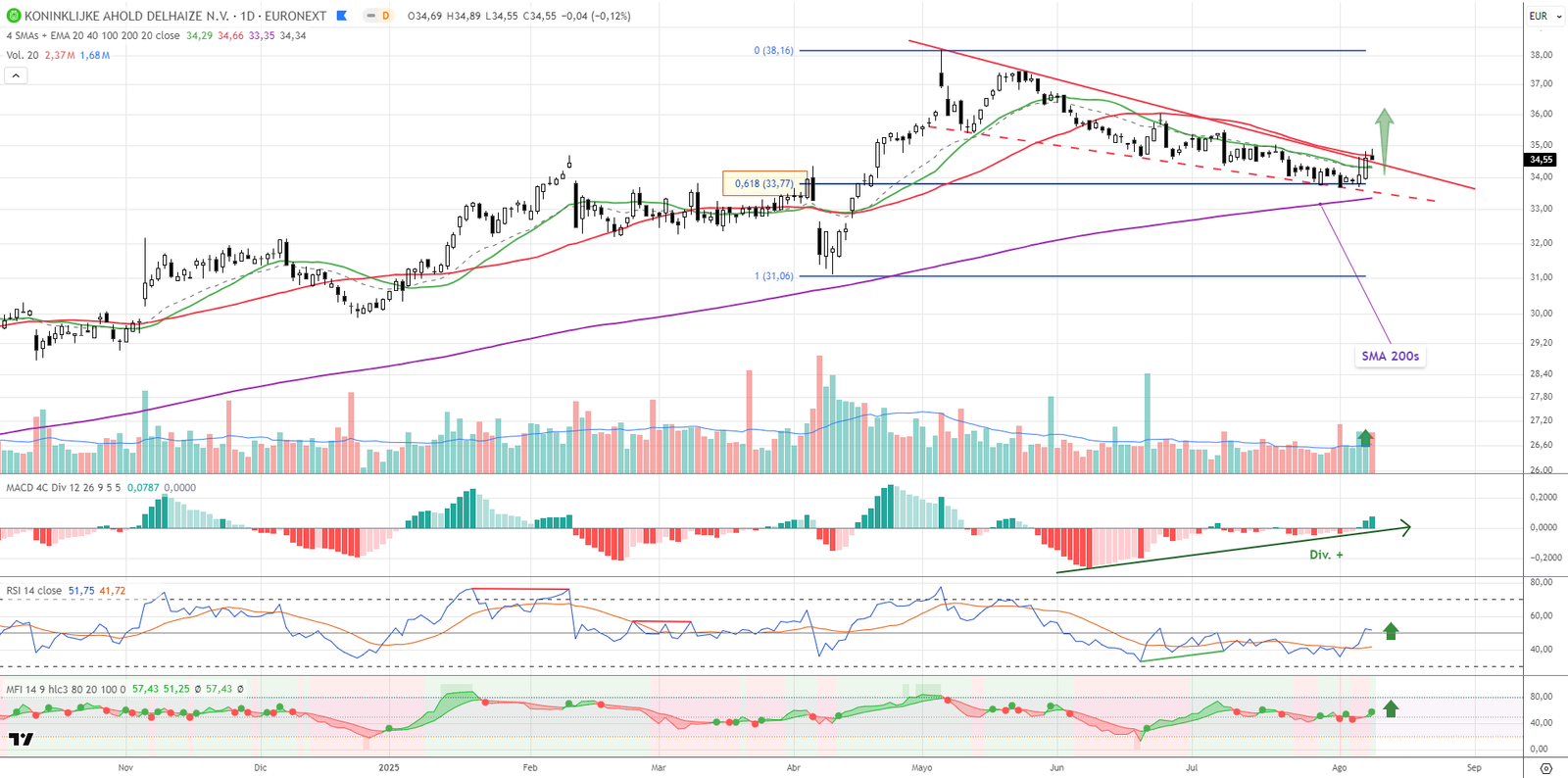Click the orange D market status badge

(x=385, y=16)
